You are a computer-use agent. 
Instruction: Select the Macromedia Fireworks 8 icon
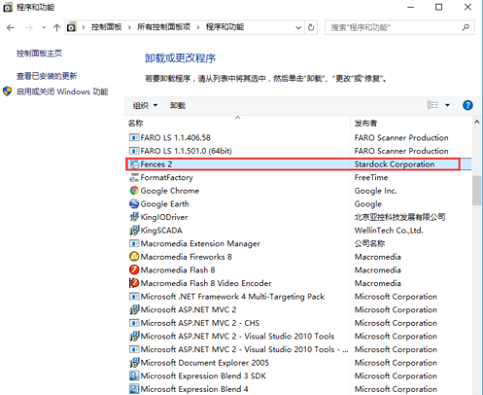pyautogui.click(x=134, y=256)
